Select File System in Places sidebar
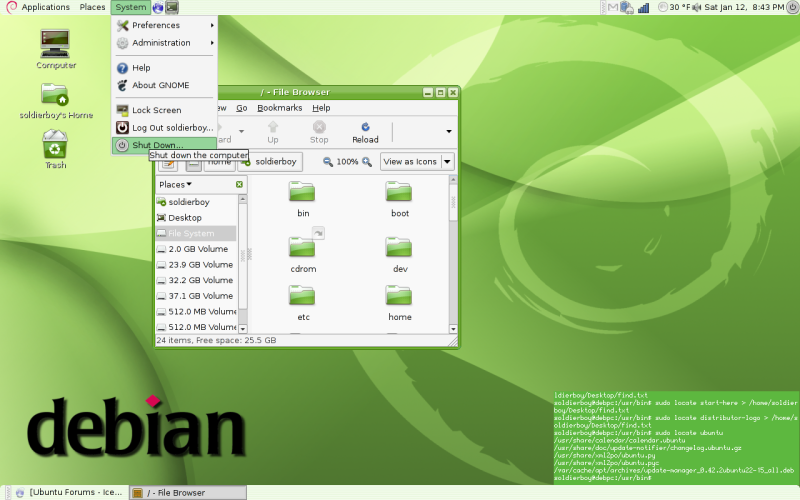800x500 pixels. pos(196,233)
